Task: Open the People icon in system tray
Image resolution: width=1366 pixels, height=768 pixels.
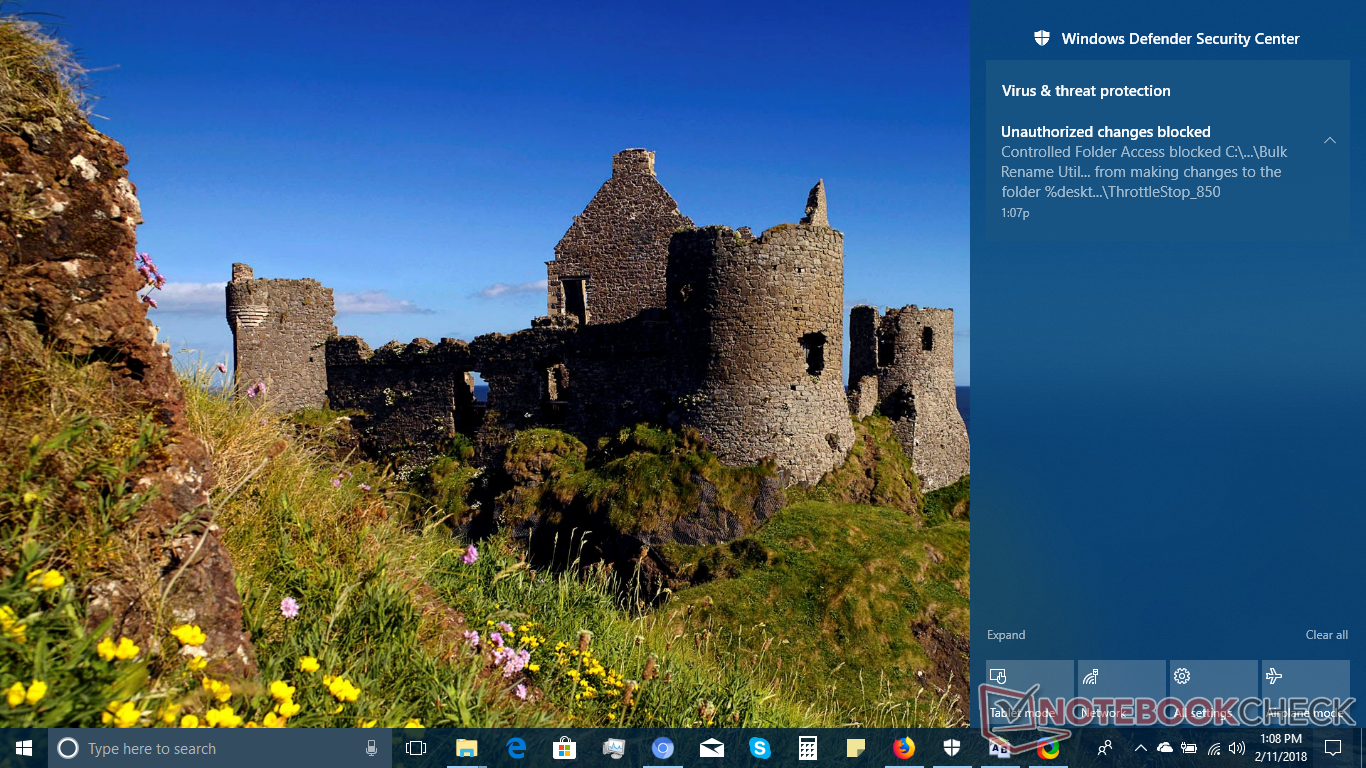Action: coord(1105,748)
